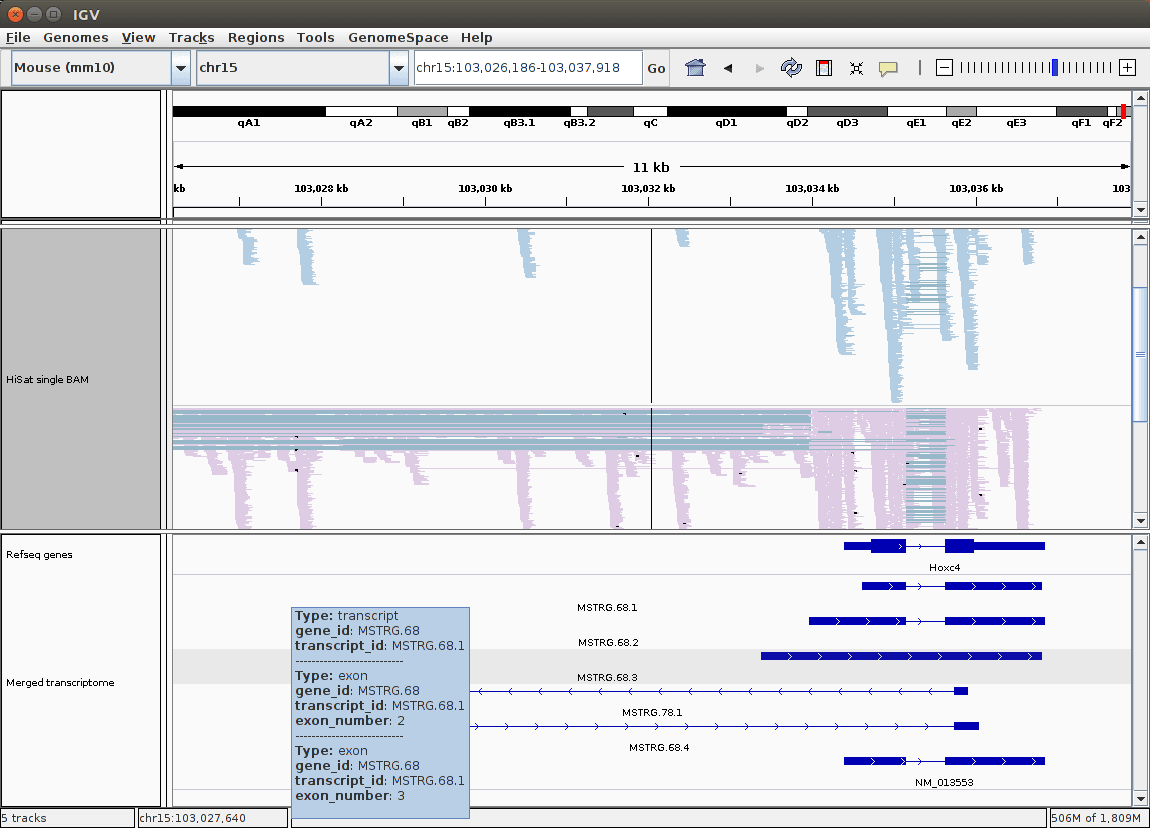Click the define region of interest icon
1150x828 pixels.
(824, 68)
